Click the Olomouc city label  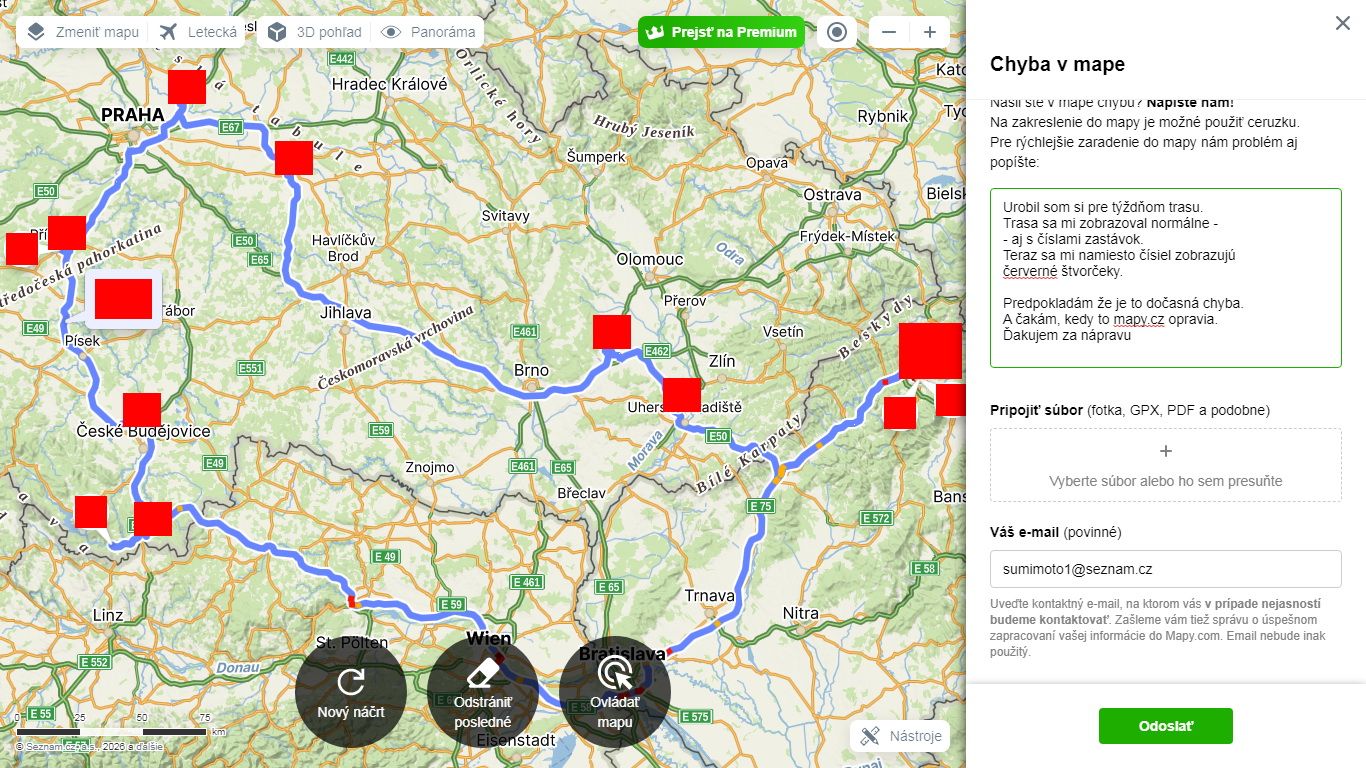point(650,259)
